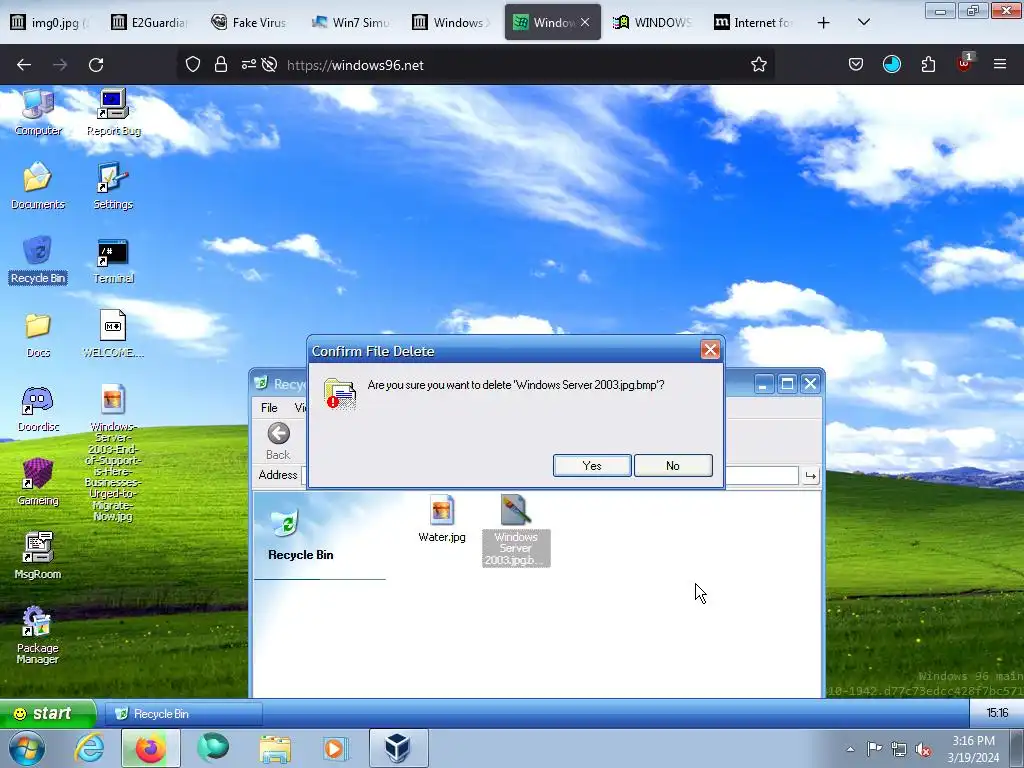
Task: Open the Firefox application menu
Action: tap(1000, 64)
